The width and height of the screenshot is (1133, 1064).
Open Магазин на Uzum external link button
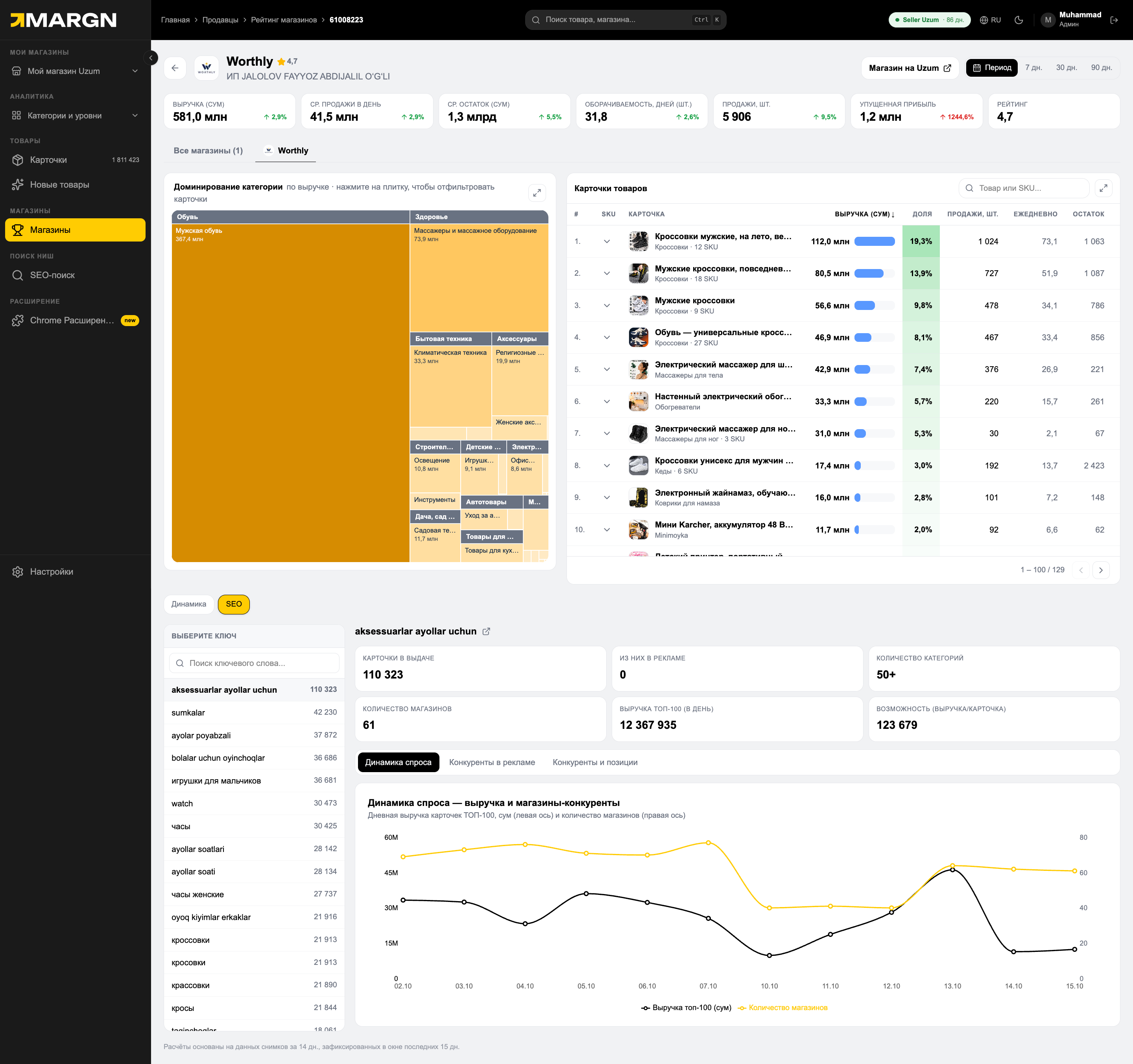(910, 68)
